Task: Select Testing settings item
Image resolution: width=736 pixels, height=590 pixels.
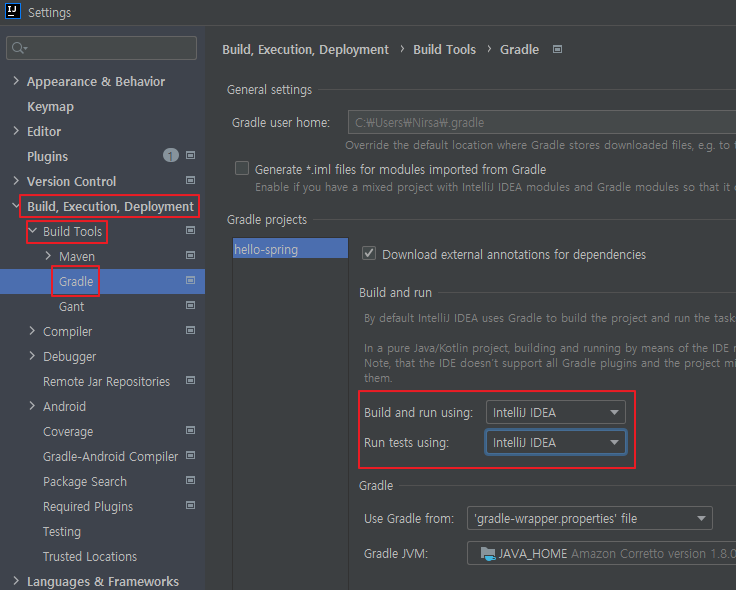Action: [62, 531]
